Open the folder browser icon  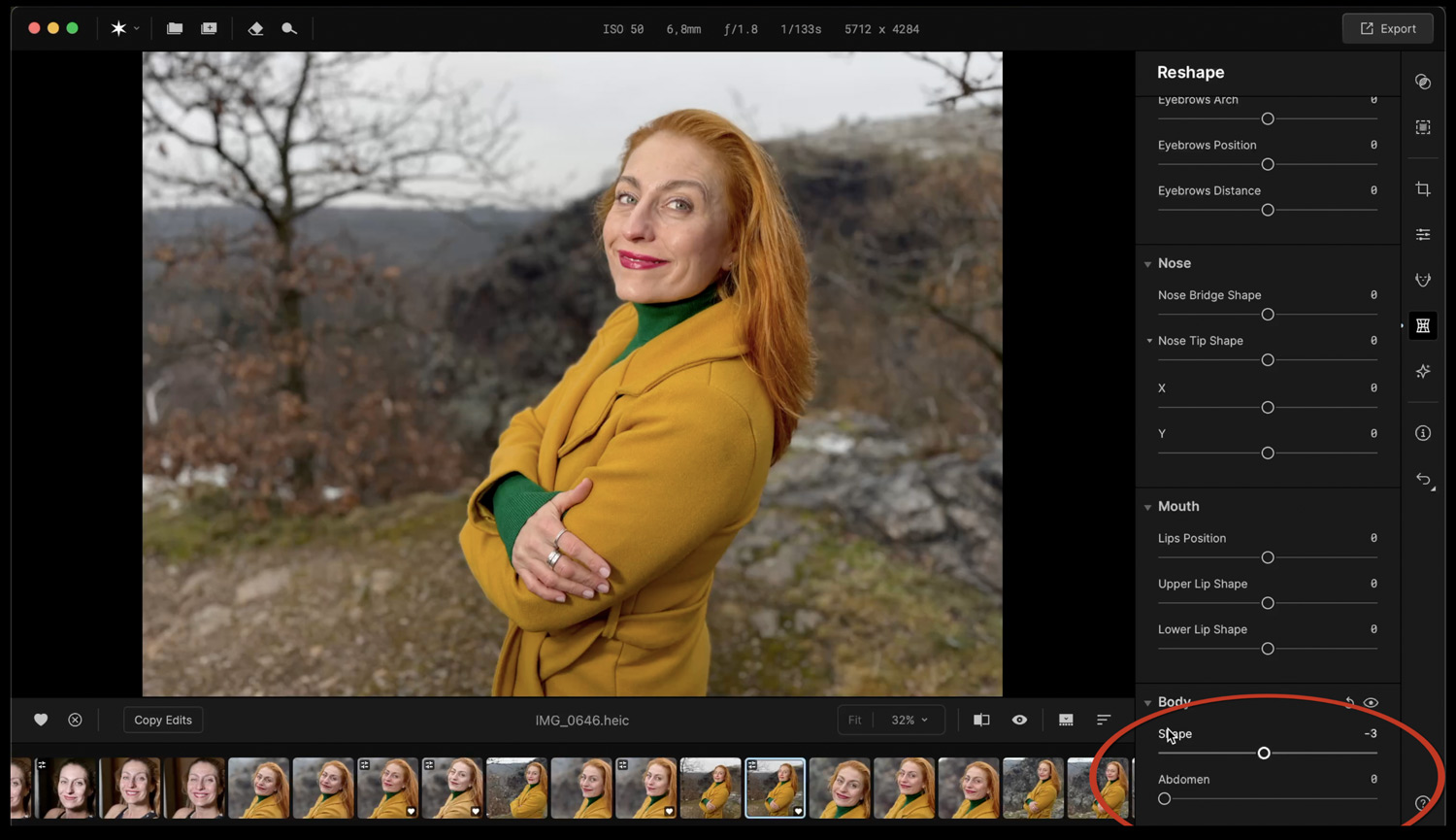pyautogui.click(x=175, y=29)
